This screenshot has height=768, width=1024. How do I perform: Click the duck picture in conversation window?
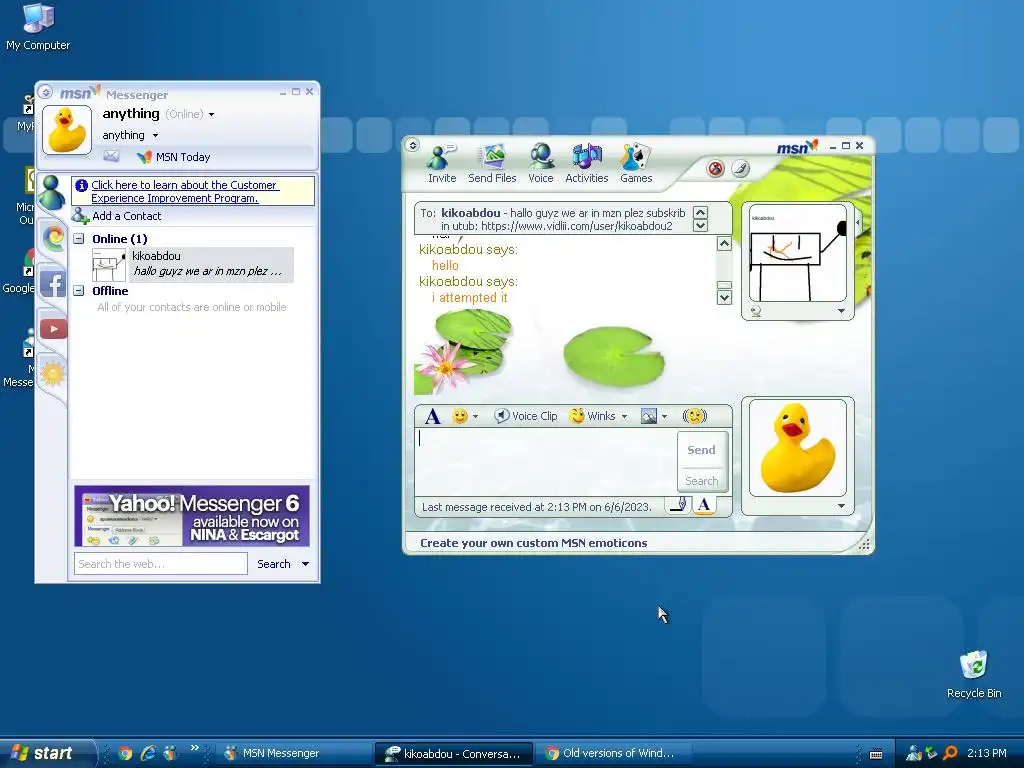[x=797, y=448]
